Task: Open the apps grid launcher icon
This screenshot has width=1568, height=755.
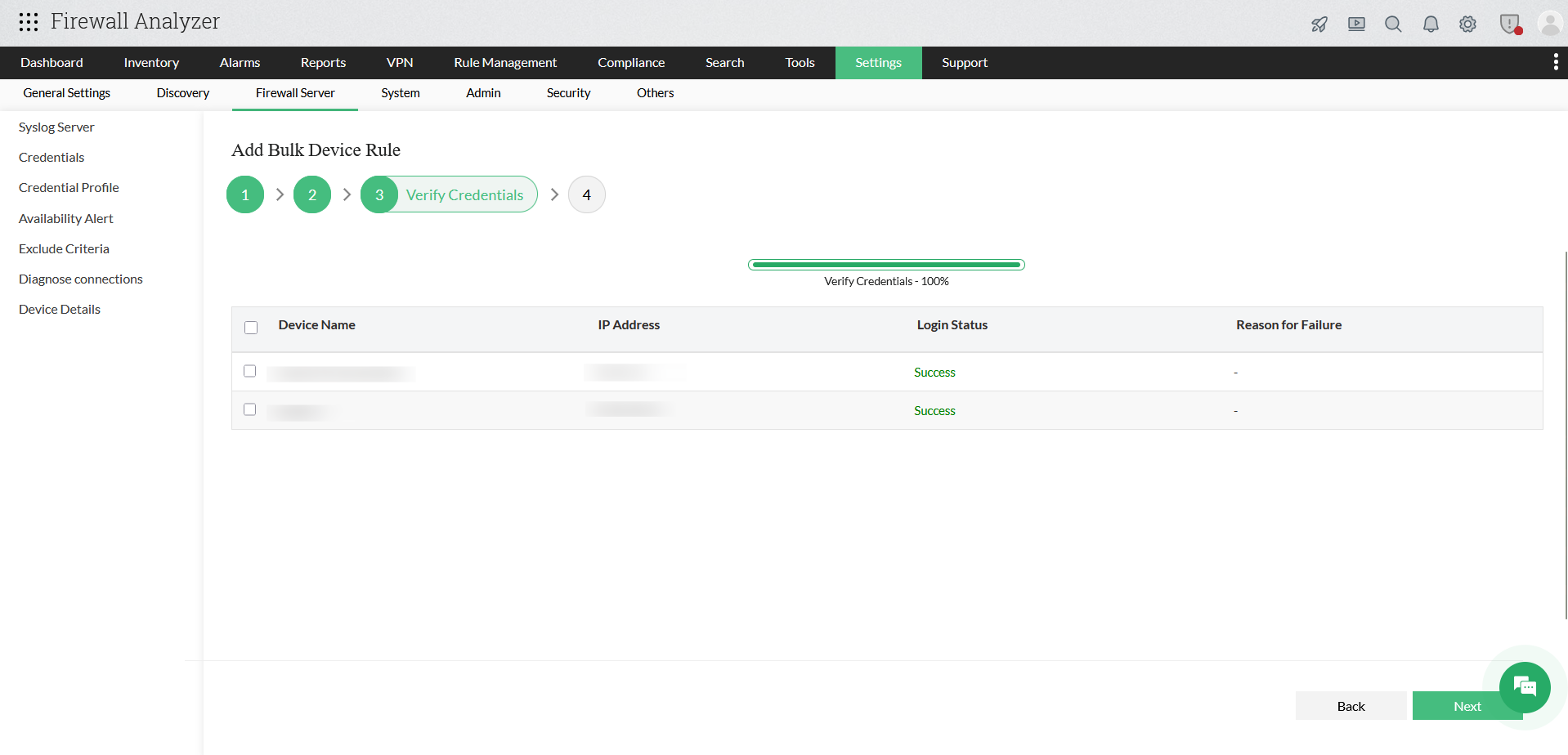Action: (x=29, y=22)
